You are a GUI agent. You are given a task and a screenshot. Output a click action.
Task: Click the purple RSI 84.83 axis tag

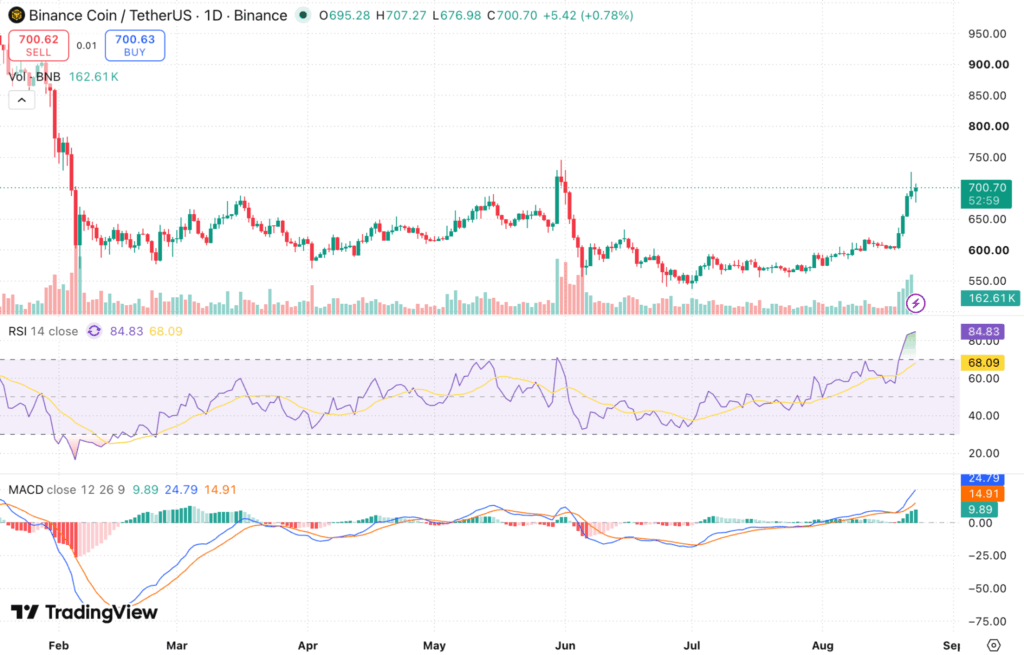coord(984,331)
